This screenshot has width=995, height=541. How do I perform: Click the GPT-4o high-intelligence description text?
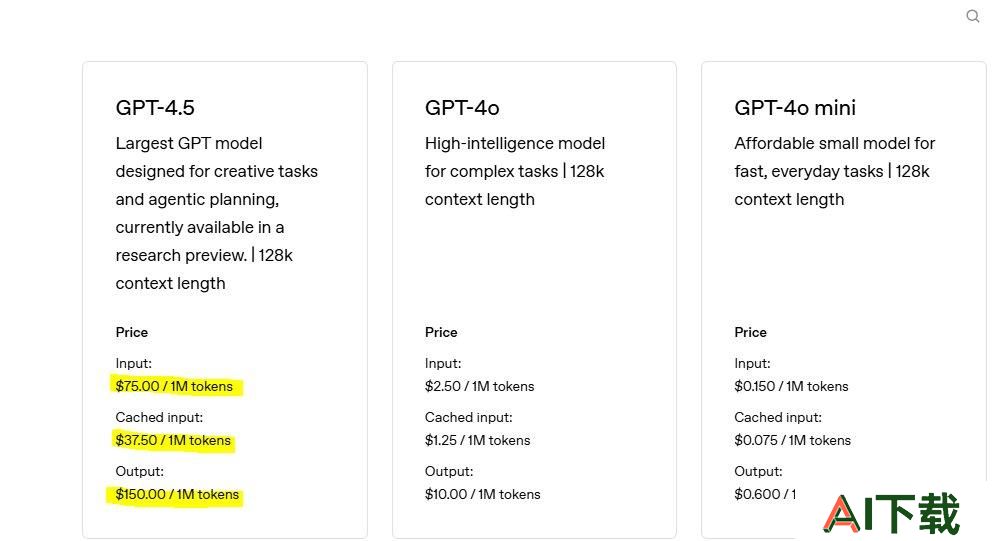[515, 171]
